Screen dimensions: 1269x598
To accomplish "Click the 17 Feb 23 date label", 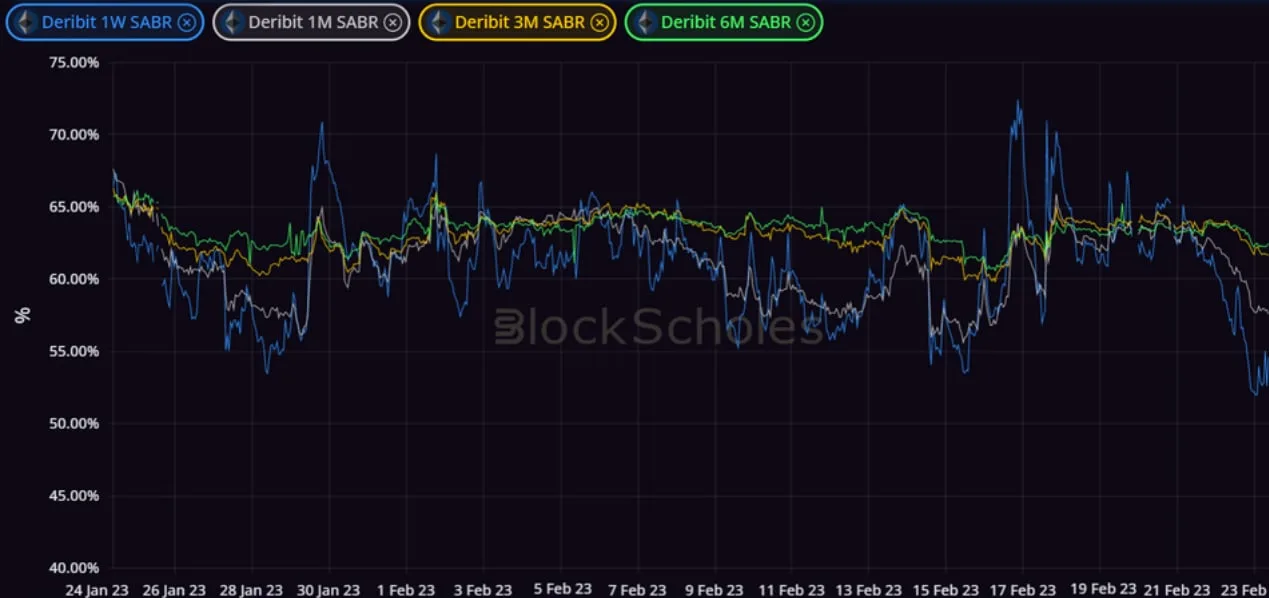I will coord(1024,589).
